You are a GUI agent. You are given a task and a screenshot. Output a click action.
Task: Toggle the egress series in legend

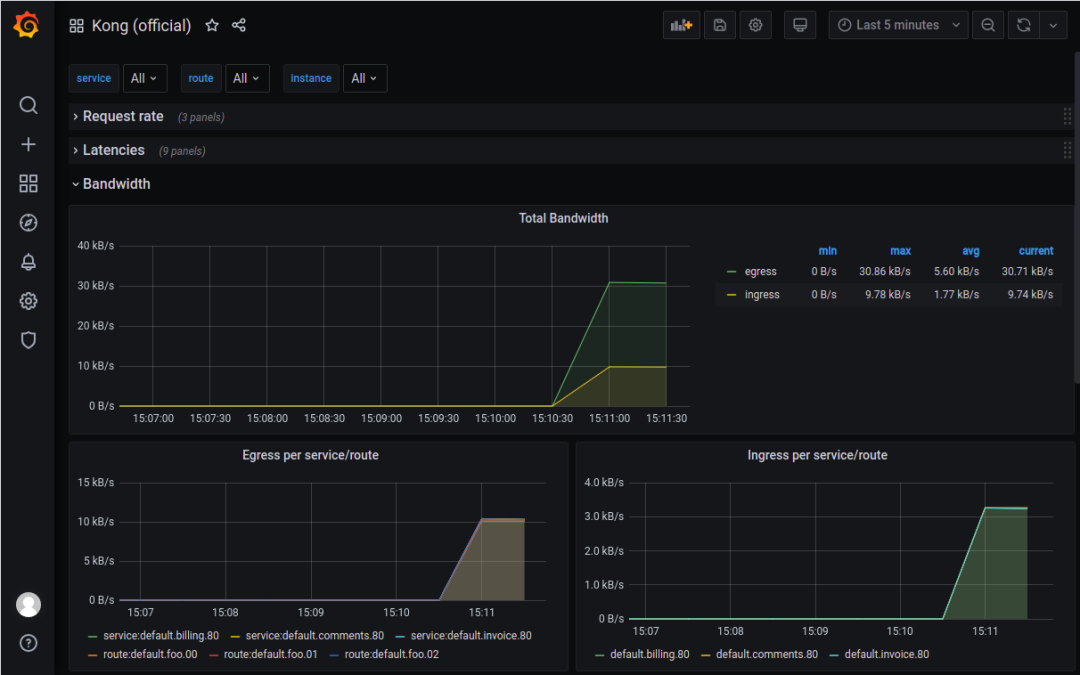pyautogui.click(x=760, y=272)
